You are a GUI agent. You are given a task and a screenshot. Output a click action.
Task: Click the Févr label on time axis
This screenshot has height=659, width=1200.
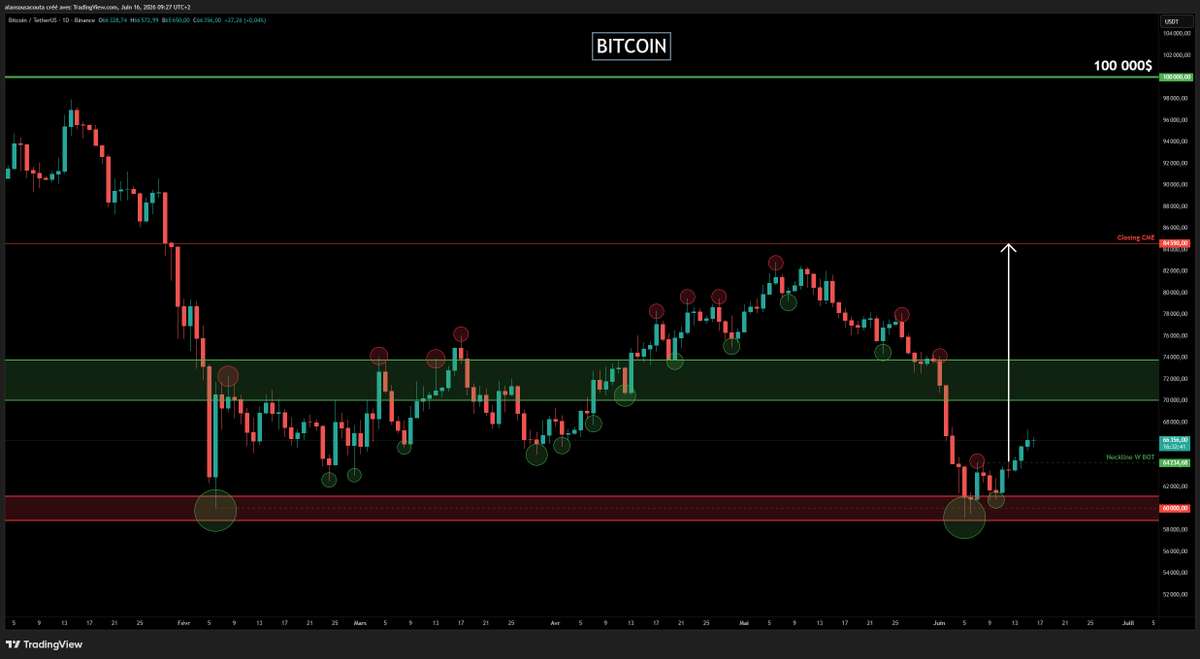coord(184,621)
